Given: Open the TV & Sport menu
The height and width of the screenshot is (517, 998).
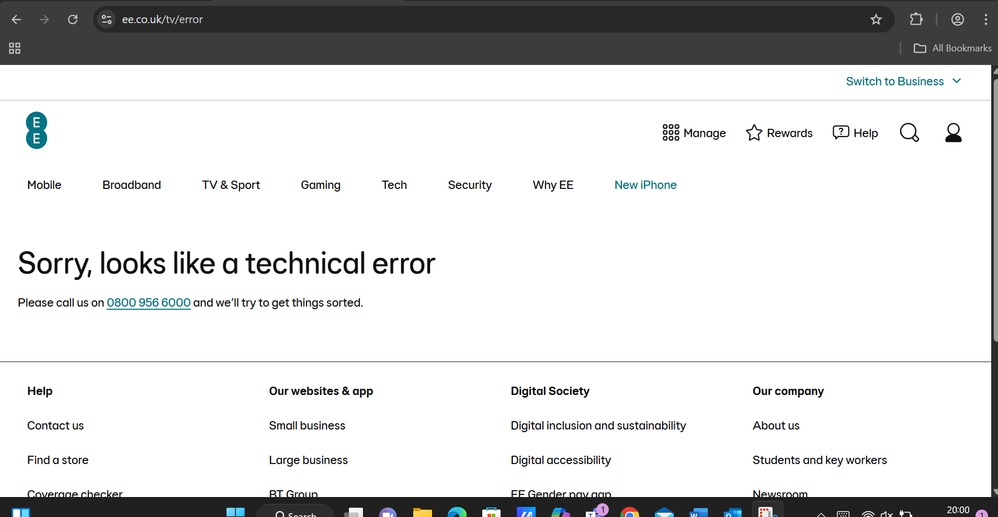Looking at the screenshot, I should (231, 185).
